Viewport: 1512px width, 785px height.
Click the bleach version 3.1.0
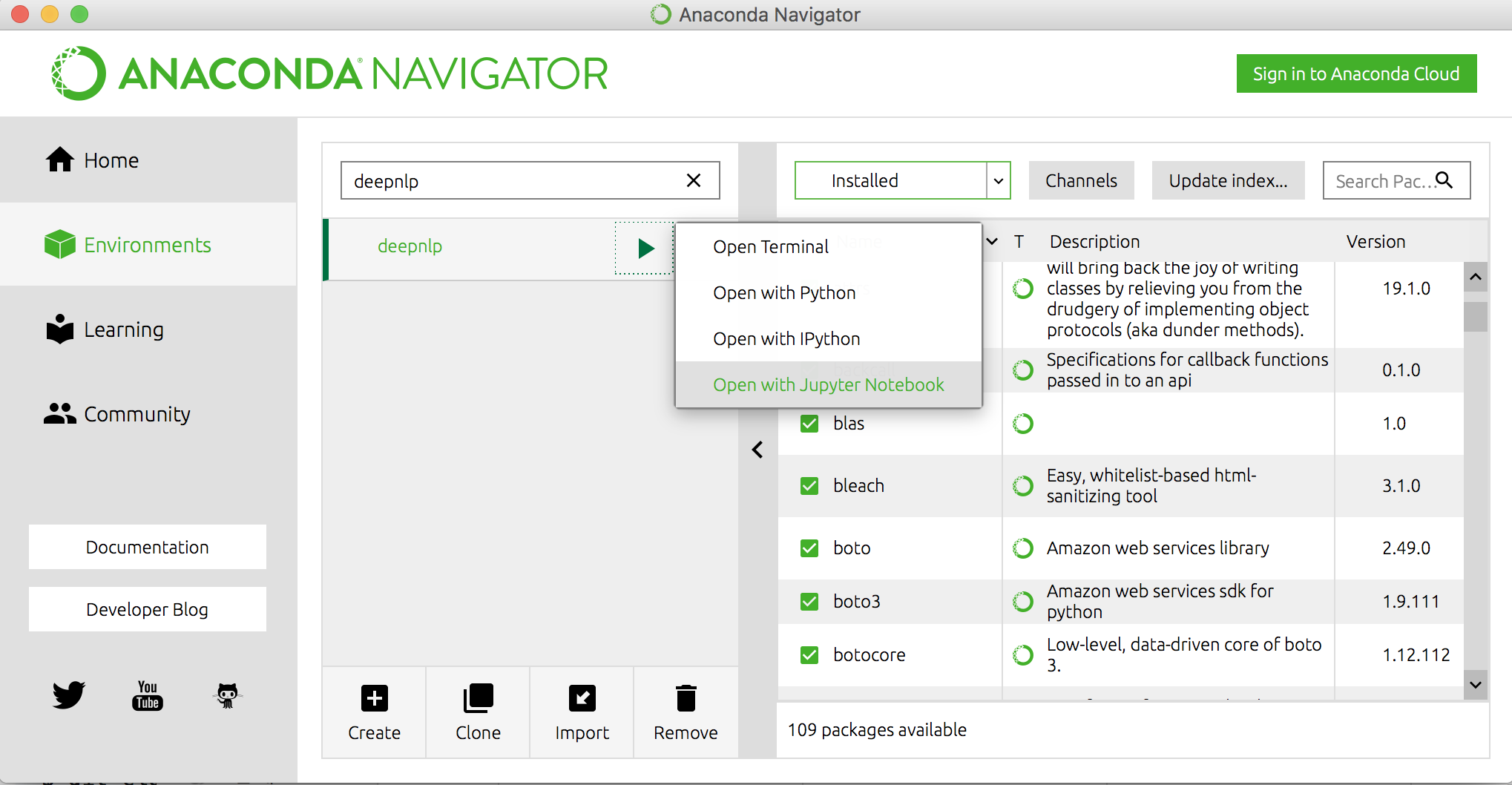(x=1401, y=485)
